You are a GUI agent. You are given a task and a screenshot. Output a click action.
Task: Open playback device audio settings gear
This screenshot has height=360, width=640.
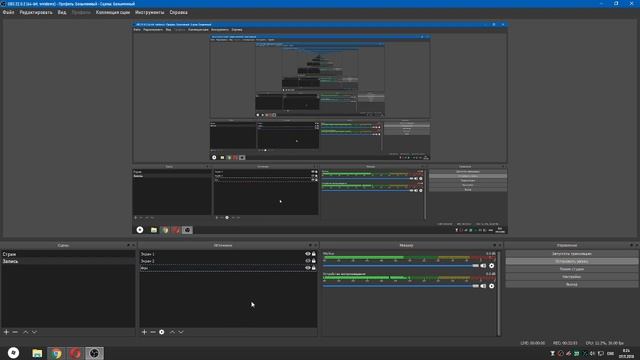pos(491,286)
